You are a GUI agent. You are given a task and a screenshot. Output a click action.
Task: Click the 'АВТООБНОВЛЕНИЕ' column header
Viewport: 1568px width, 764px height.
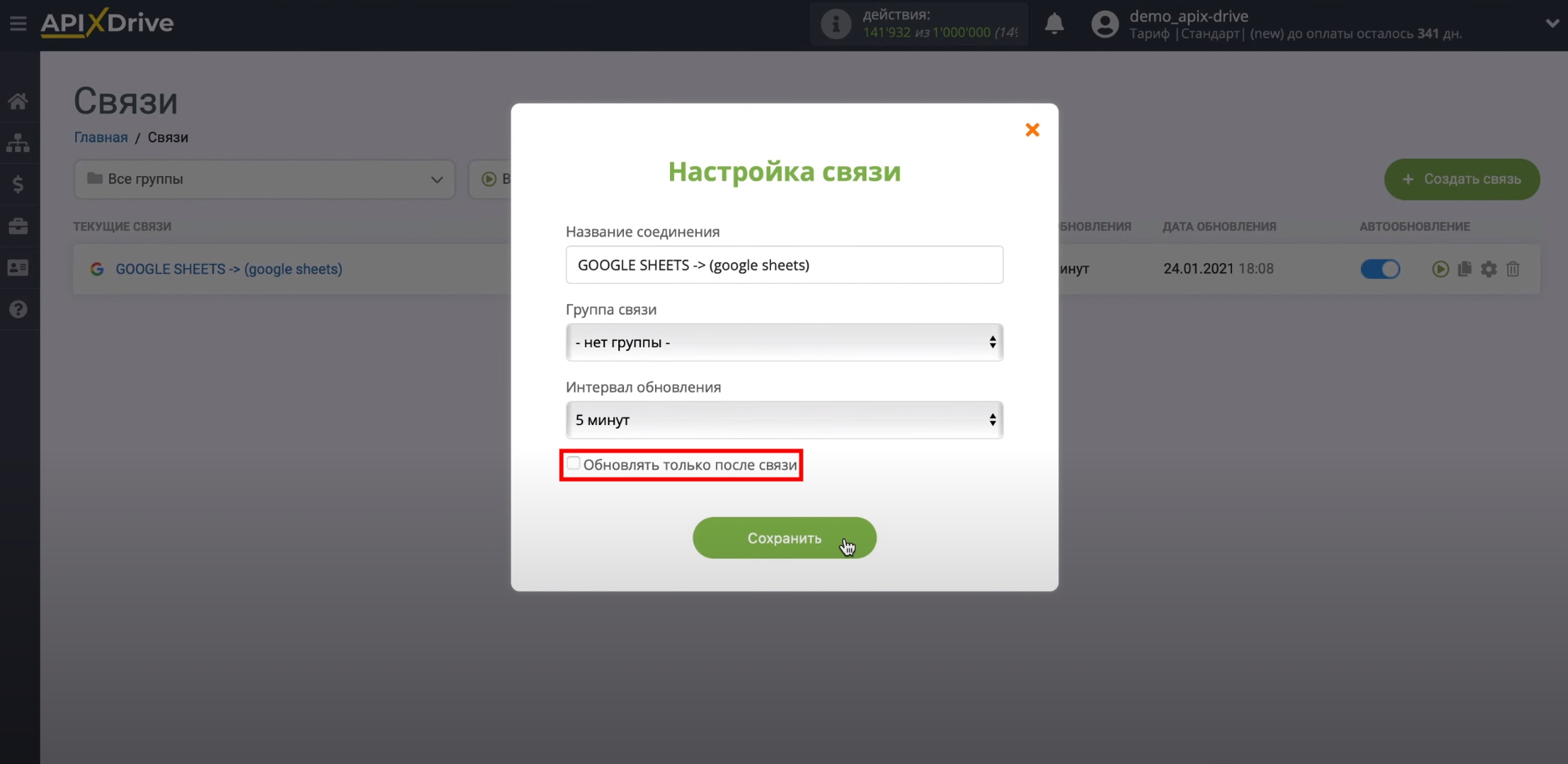coord(1414,226)
